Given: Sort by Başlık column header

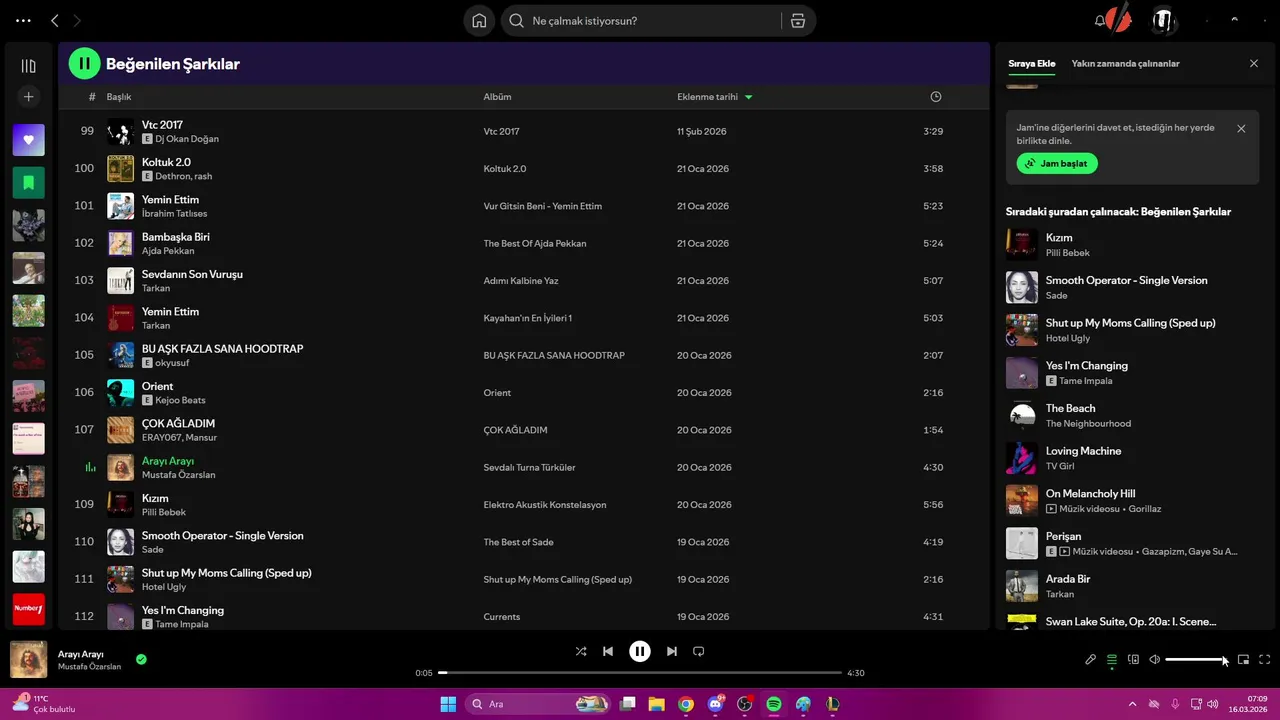Looking at the screenshot, I should click(x=119, y=97).
